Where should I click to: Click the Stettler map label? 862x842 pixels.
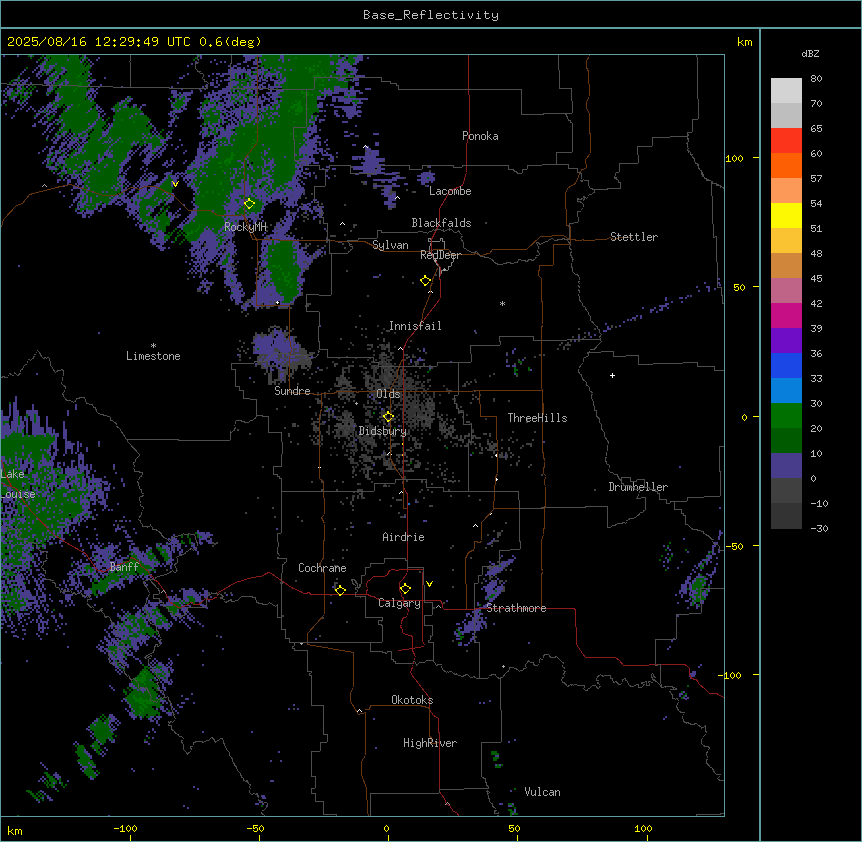click(634, 237)
